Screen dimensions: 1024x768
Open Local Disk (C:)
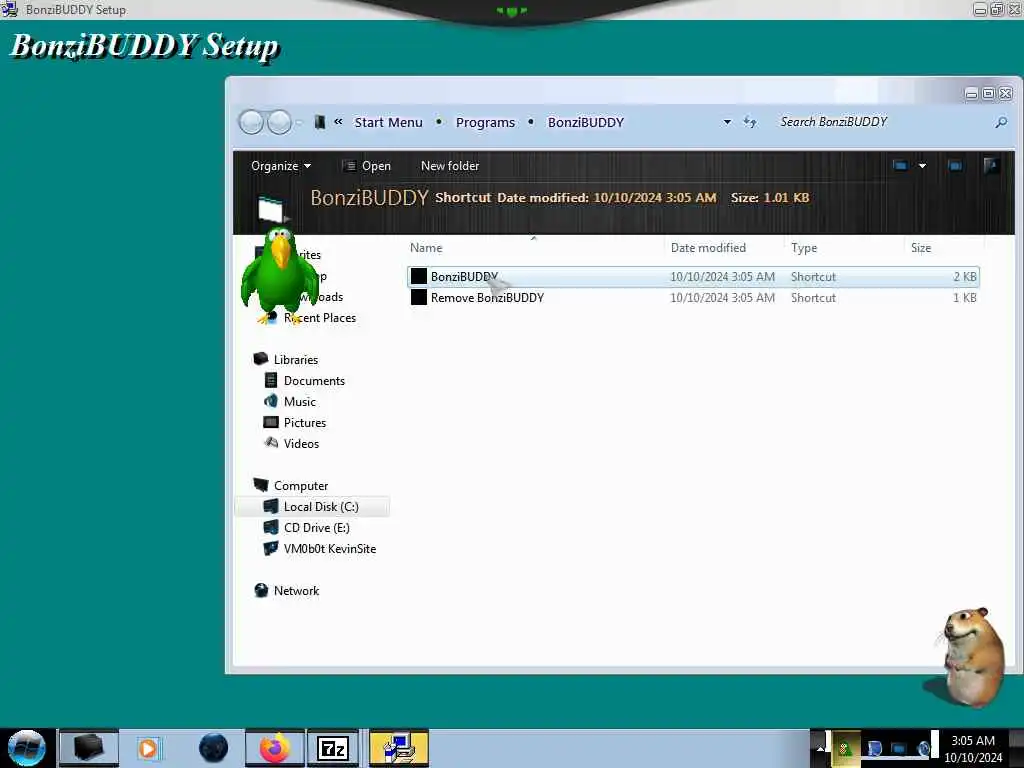[321, 507]
